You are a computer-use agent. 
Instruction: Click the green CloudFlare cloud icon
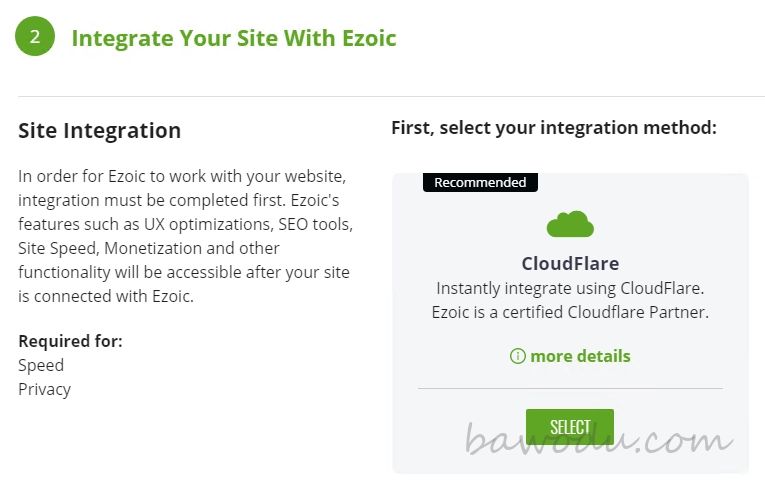(x=570, y=224)
